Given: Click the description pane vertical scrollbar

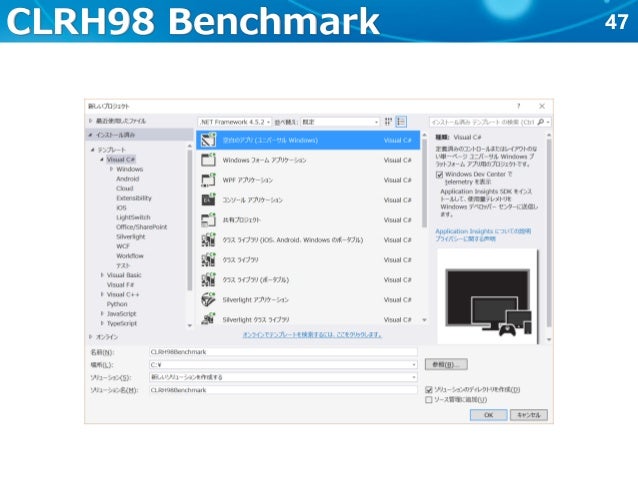Looking at the screenshot, I should pos(549,232).
